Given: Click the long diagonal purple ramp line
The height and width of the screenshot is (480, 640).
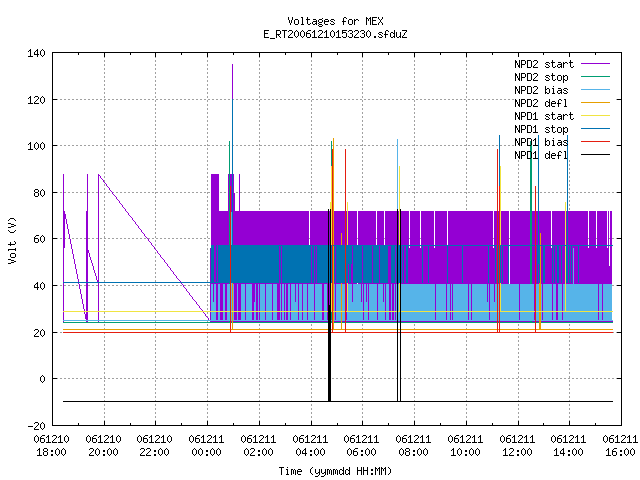Looking at the screenshot, I should [x=154, y=248].
